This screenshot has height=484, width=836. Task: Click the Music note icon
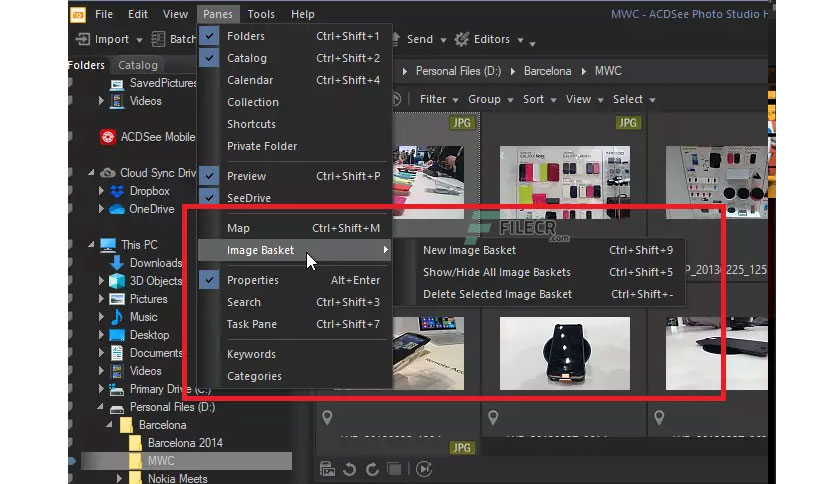coord(117,317)
